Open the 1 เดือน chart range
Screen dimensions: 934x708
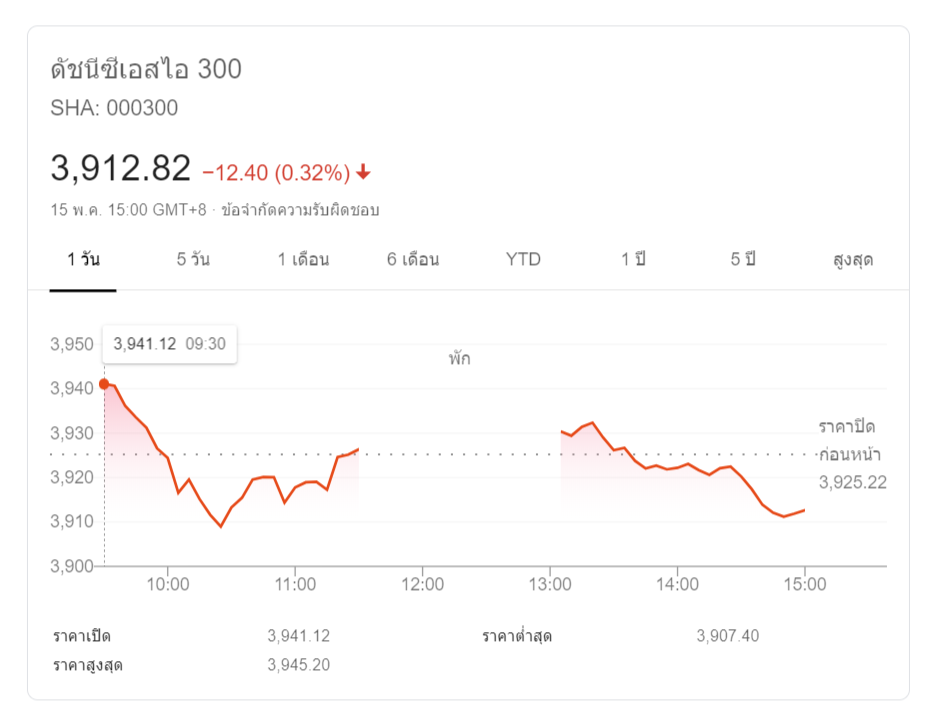click(303, 260)
